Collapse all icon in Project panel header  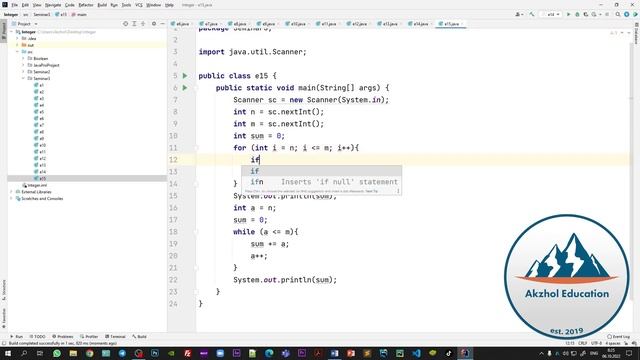click(x=143, y=24)
